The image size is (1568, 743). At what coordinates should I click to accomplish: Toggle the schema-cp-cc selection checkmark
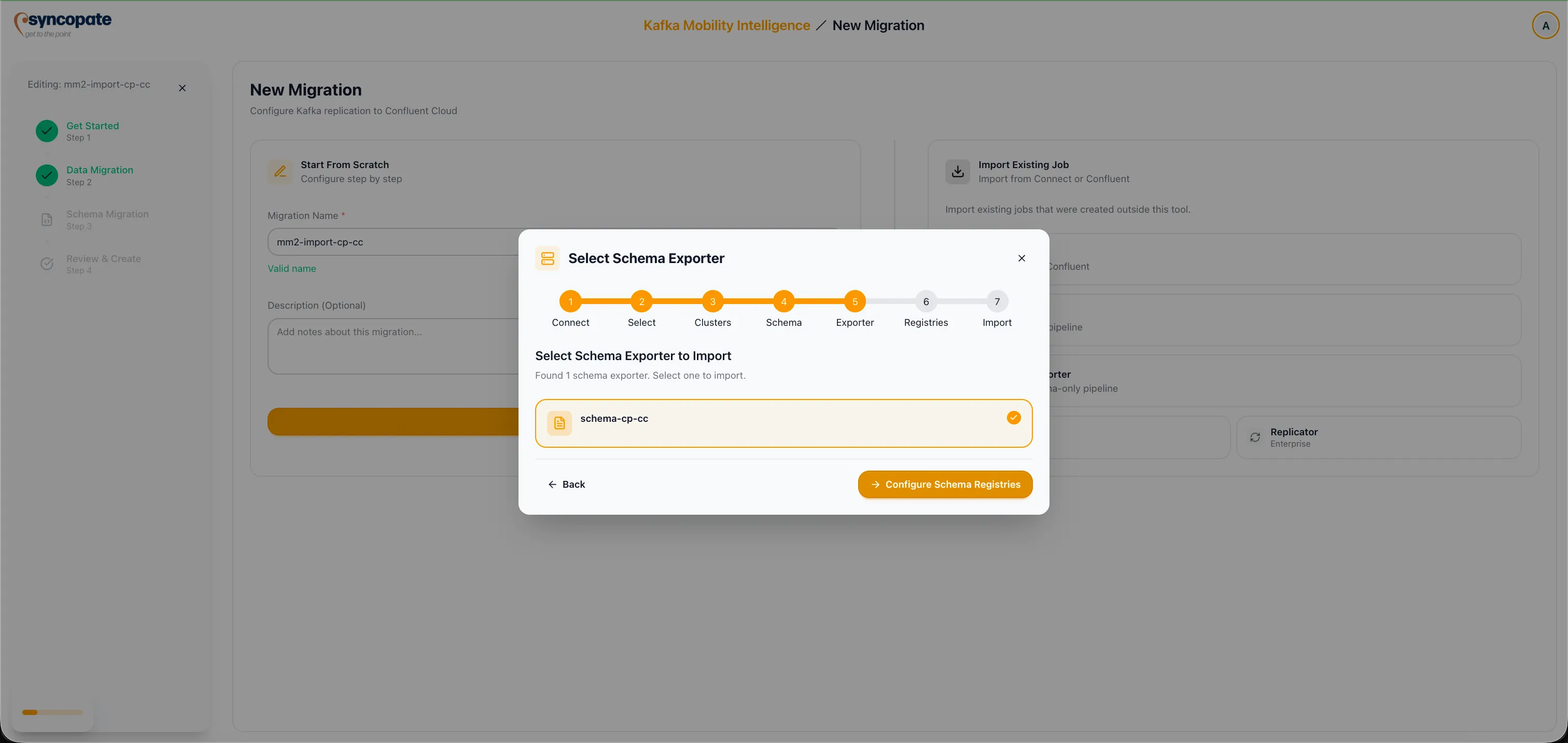[1014, 418]
